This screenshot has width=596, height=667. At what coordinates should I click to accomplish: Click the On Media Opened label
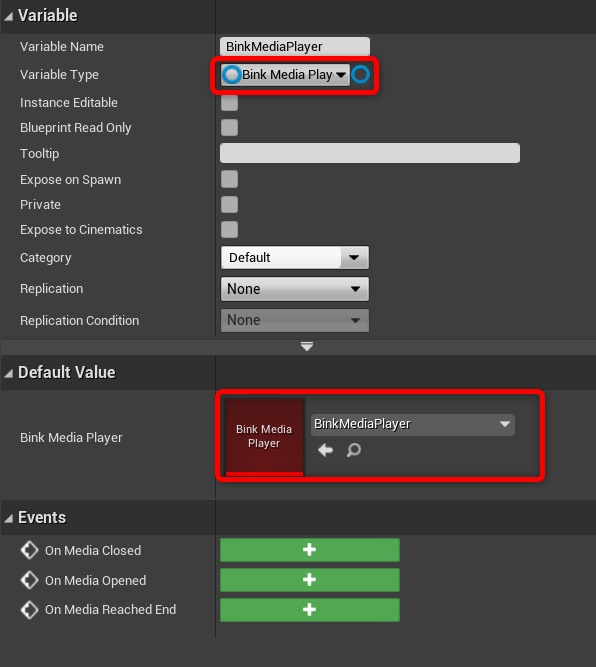pos(95,580)
